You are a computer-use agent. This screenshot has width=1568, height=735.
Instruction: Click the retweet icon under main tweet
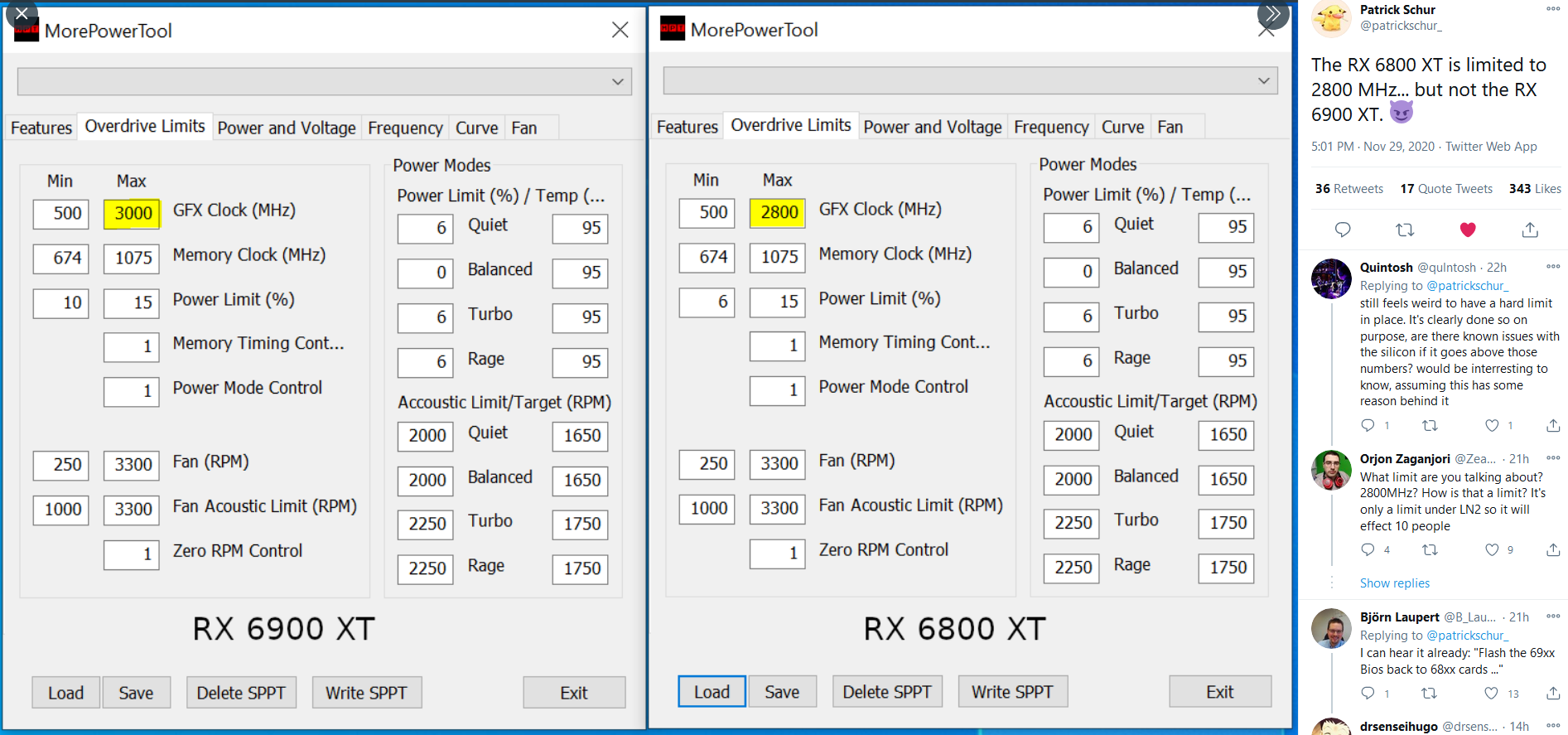(x=1405, y=230)
